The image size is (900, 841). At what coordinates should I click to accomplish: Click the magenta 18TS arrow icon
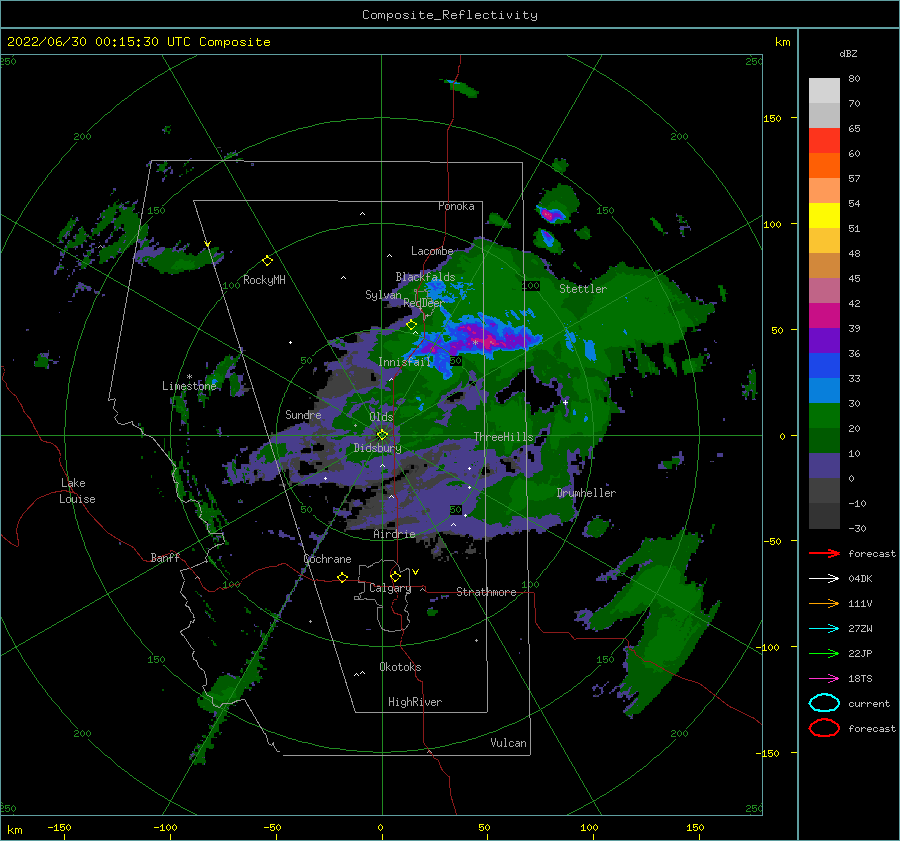click(x=824, y=679)
